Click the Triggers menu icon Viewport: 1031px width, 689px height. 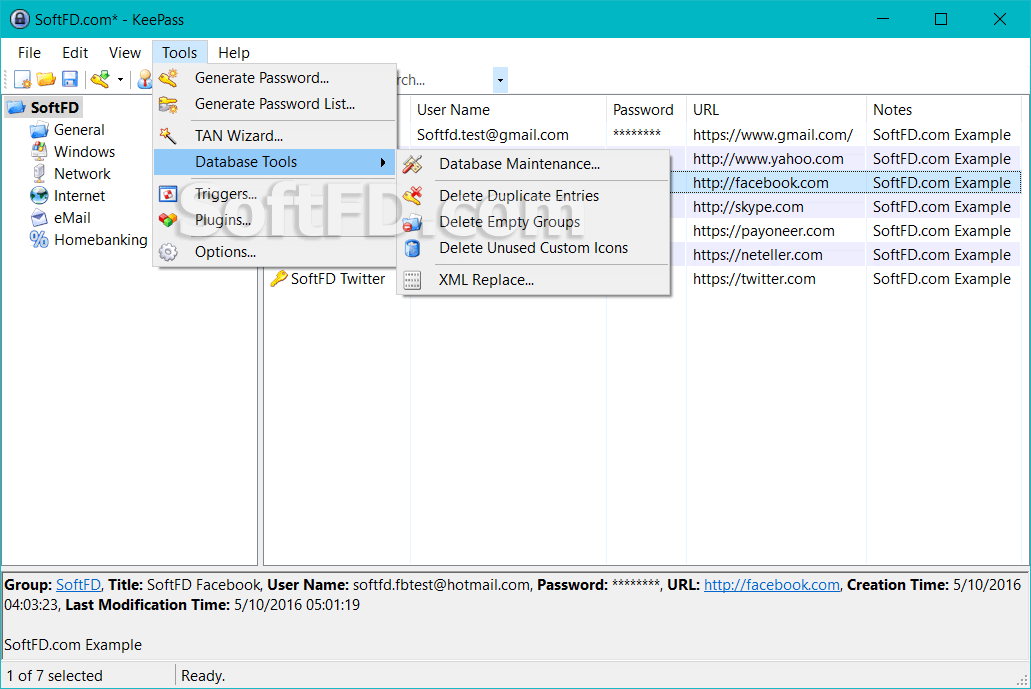[168, 194]
